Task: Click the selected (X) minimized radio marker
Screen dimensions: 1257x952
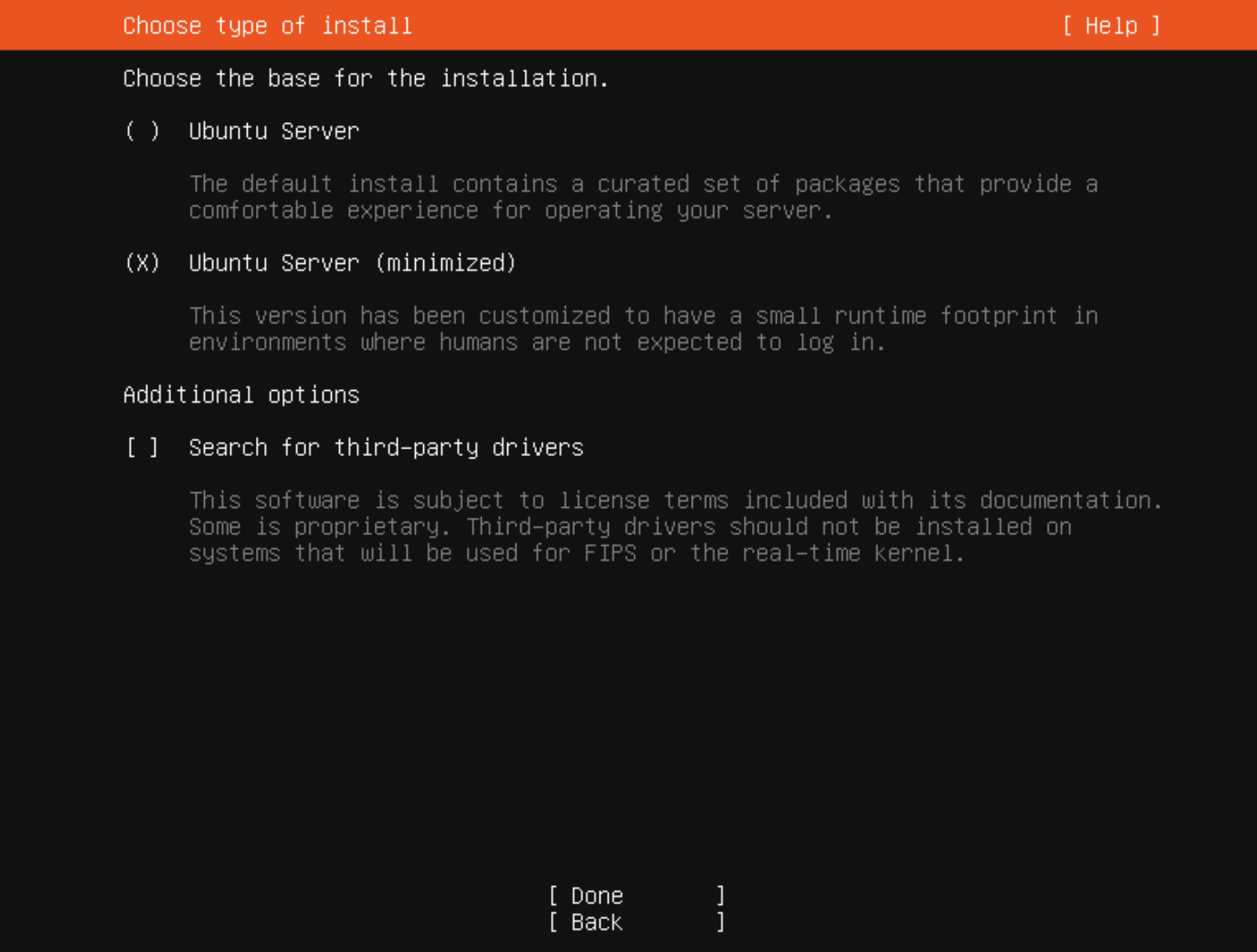Action: (143, 263)
